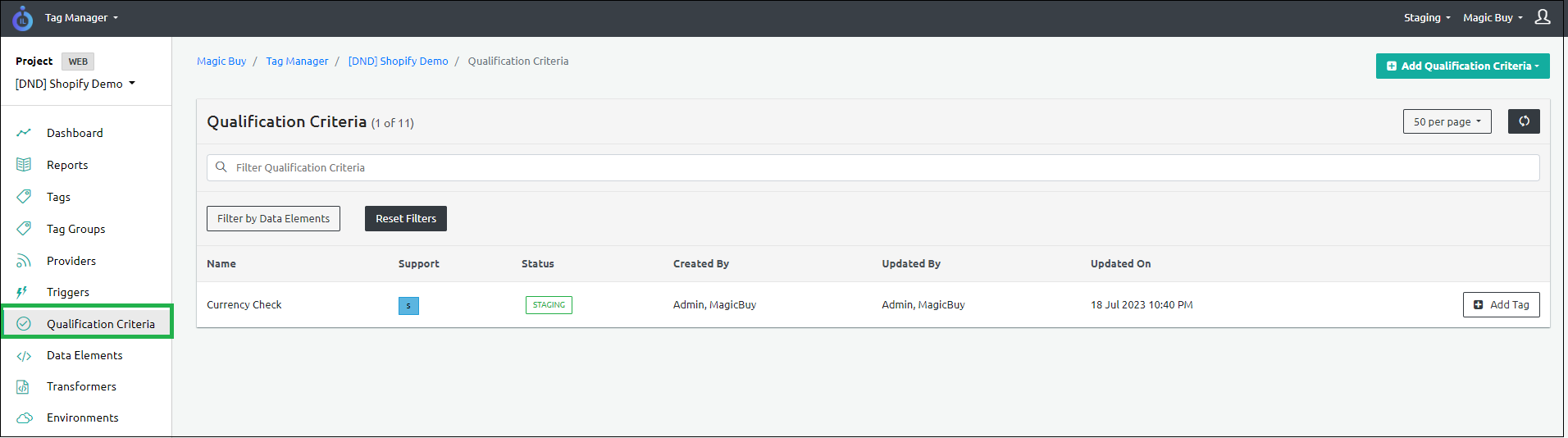The image size is (1568, 438).
Task: Click Add Tag for Currency Check
Action: click(x=1501, y=305)
